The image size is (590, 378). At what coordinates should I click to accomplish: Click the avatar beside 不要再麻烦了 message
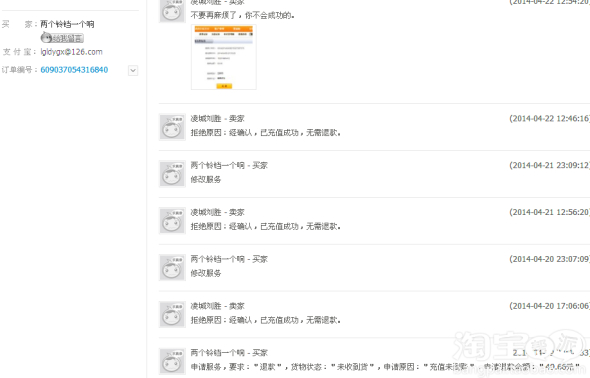[x=172, y=11]
